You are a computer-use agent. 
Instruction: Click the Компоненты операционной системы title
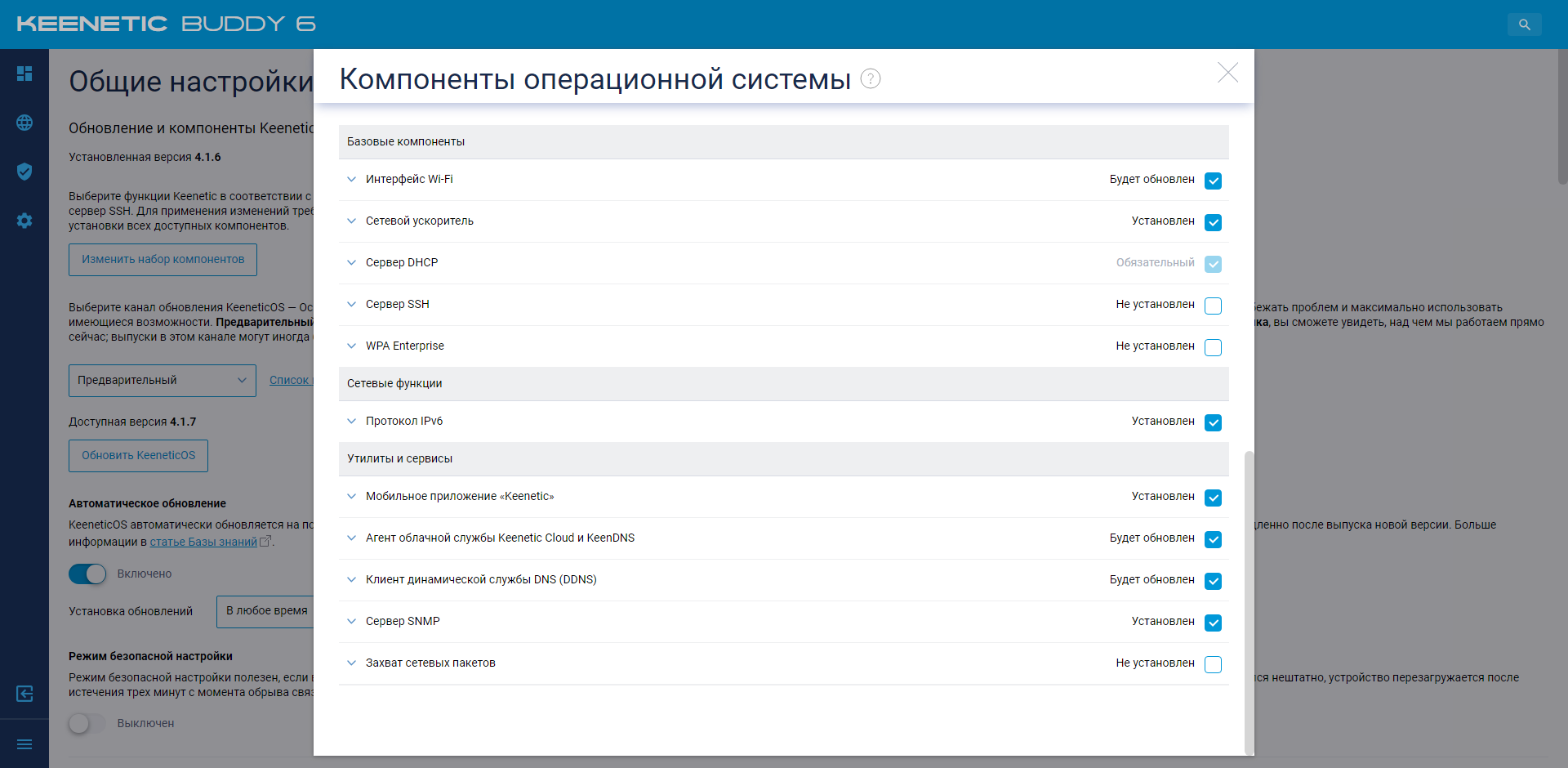[x=595, y=78]
